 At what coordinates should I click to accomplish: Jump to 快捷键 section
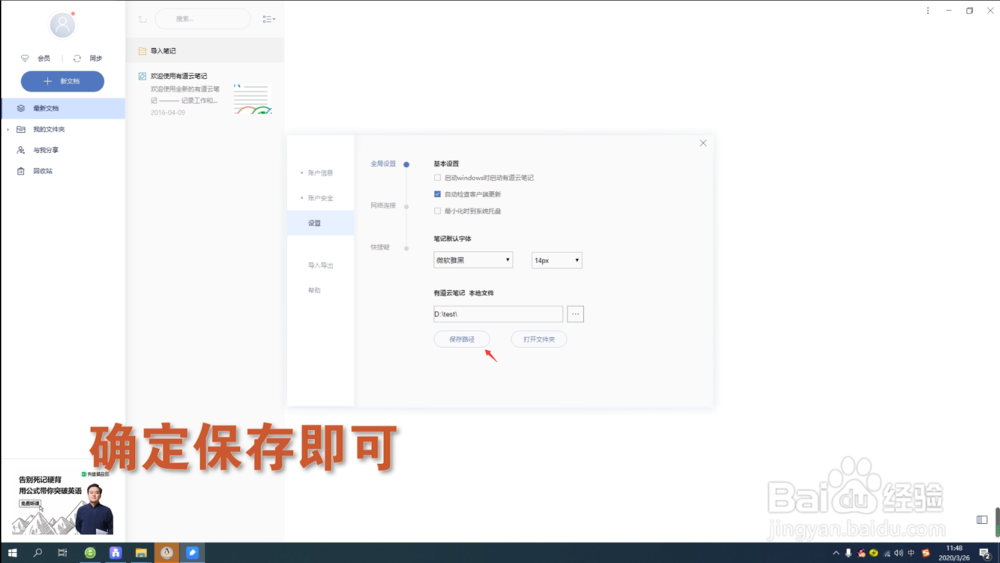(x=380, y=247)
